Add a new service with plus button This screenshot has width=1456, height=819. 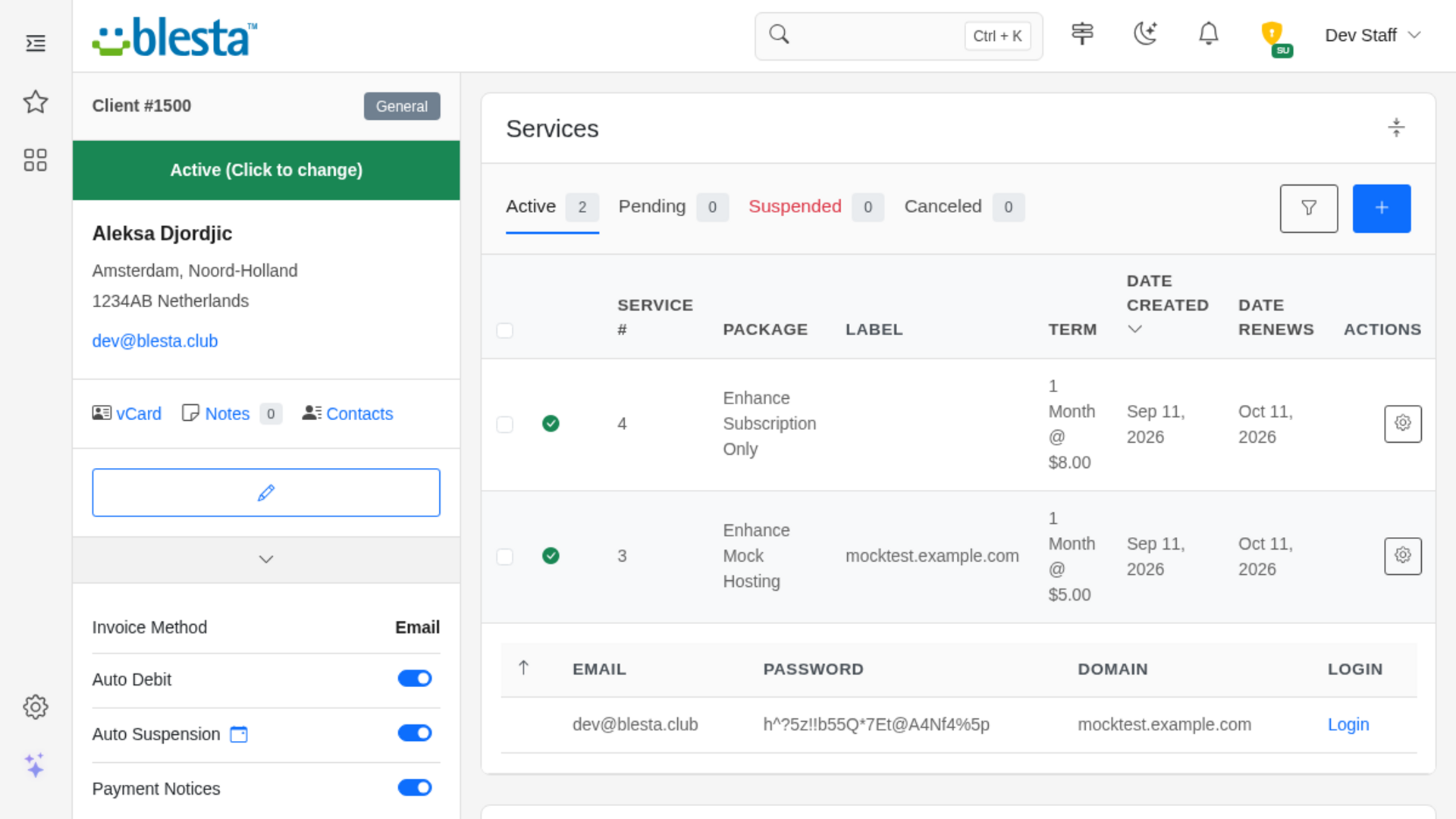pyautogui.click(x=1382, y=209)
